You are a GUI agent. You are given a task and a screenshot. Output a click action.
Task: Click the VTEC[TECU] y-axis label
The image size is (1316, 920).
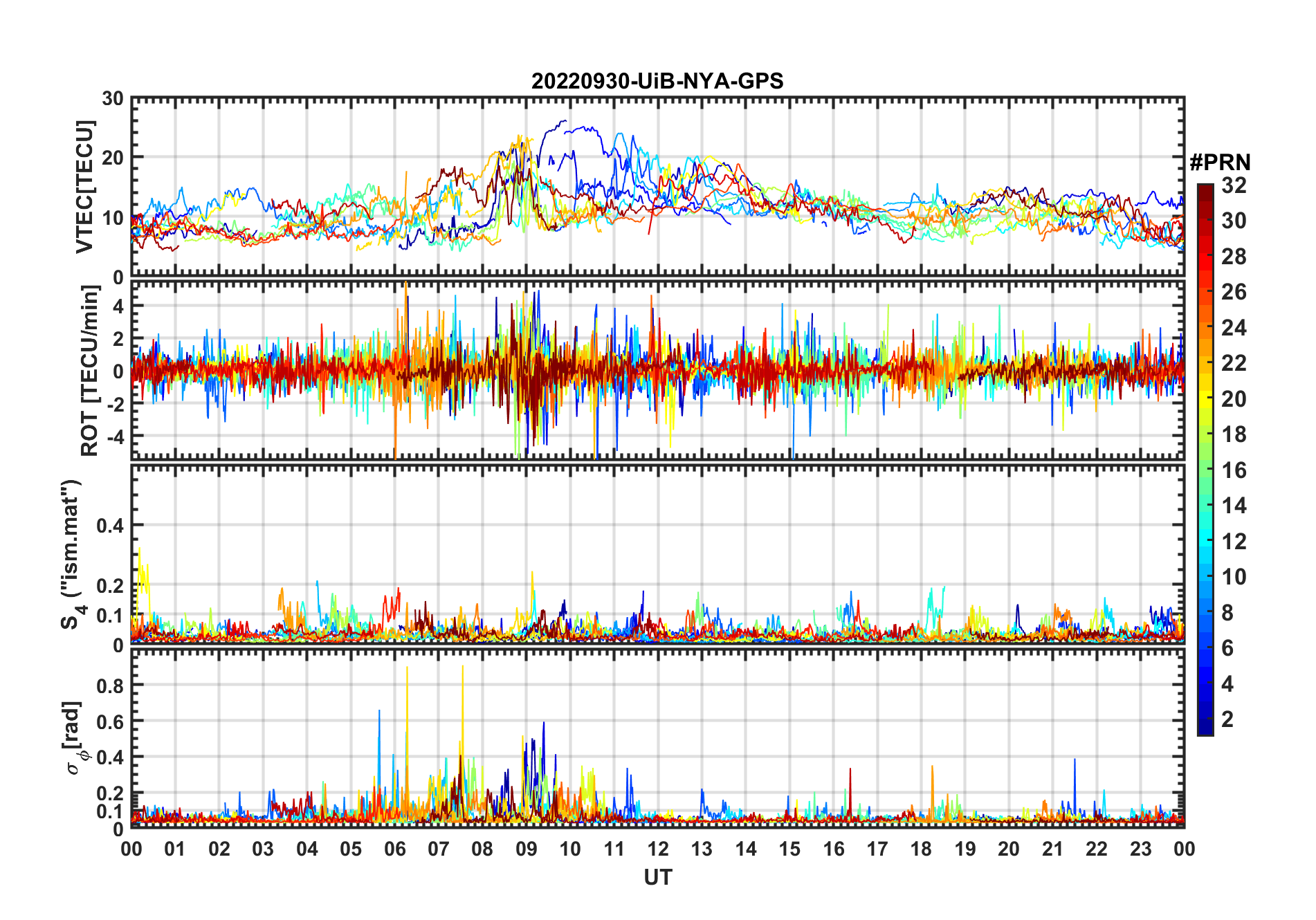[x=84, y=187]
